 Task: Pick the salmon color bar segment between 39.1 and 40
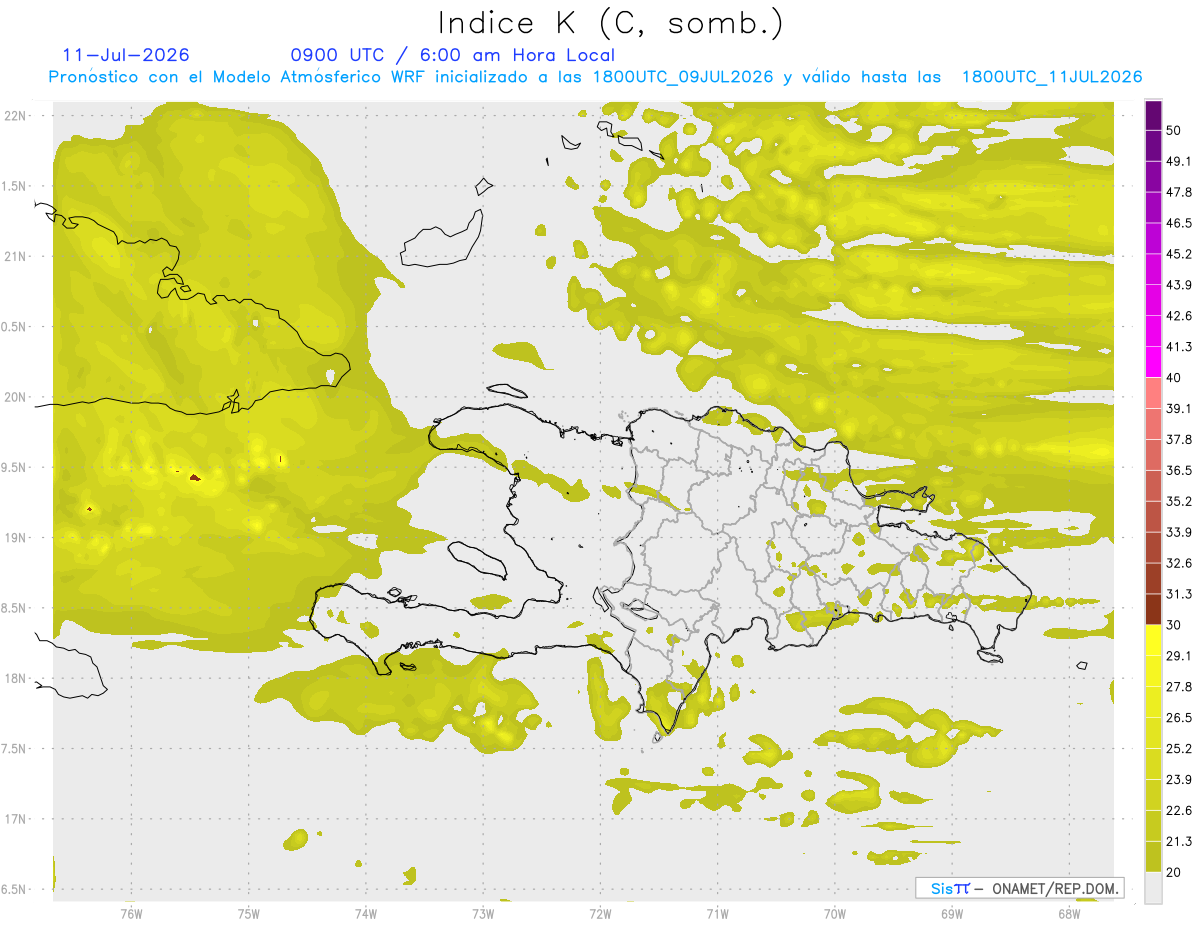pyautogui.click(x=1153, y=393)
